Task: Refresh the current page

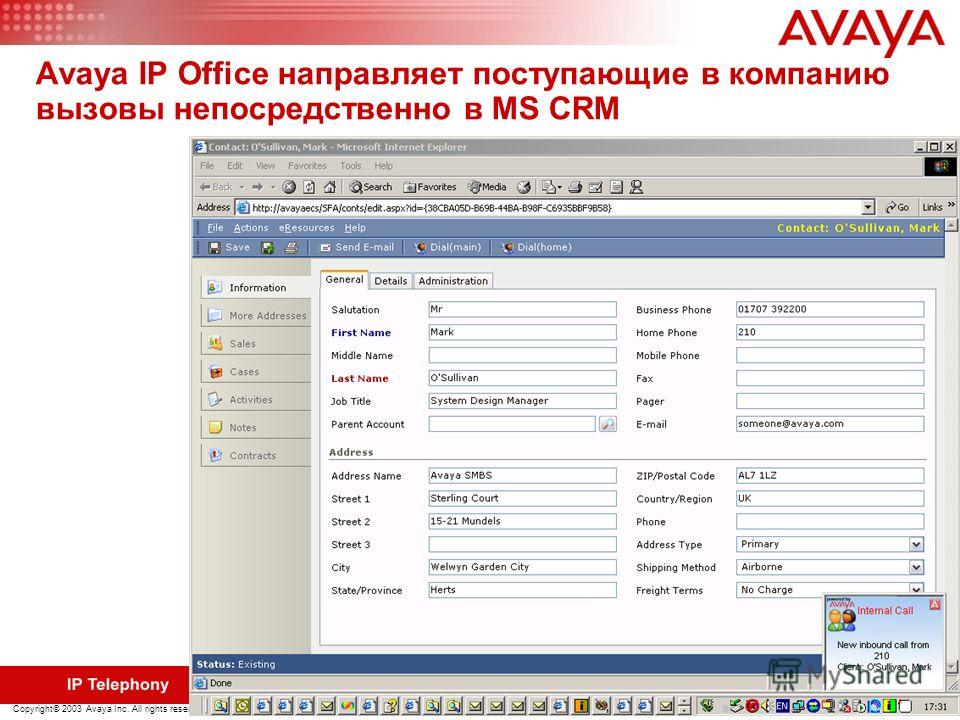Action: tap(309, 187)
